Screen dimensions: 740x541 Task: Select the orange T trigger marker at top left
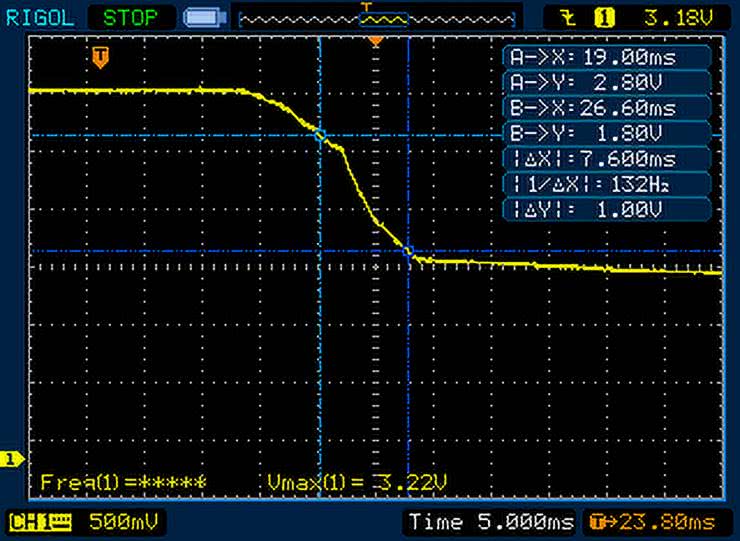[x=100, y=59]
